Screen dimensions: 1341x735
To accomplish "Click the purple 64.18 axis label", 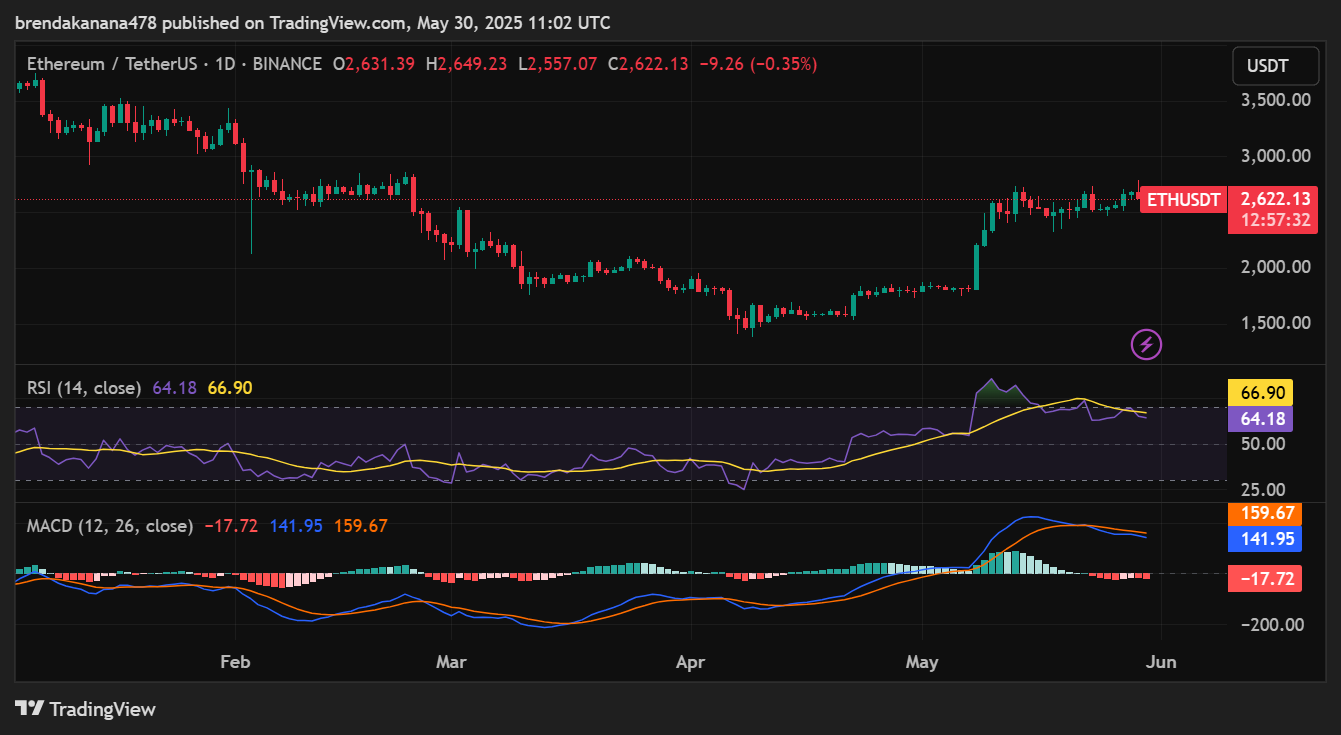I will [x=1261, y=418].
